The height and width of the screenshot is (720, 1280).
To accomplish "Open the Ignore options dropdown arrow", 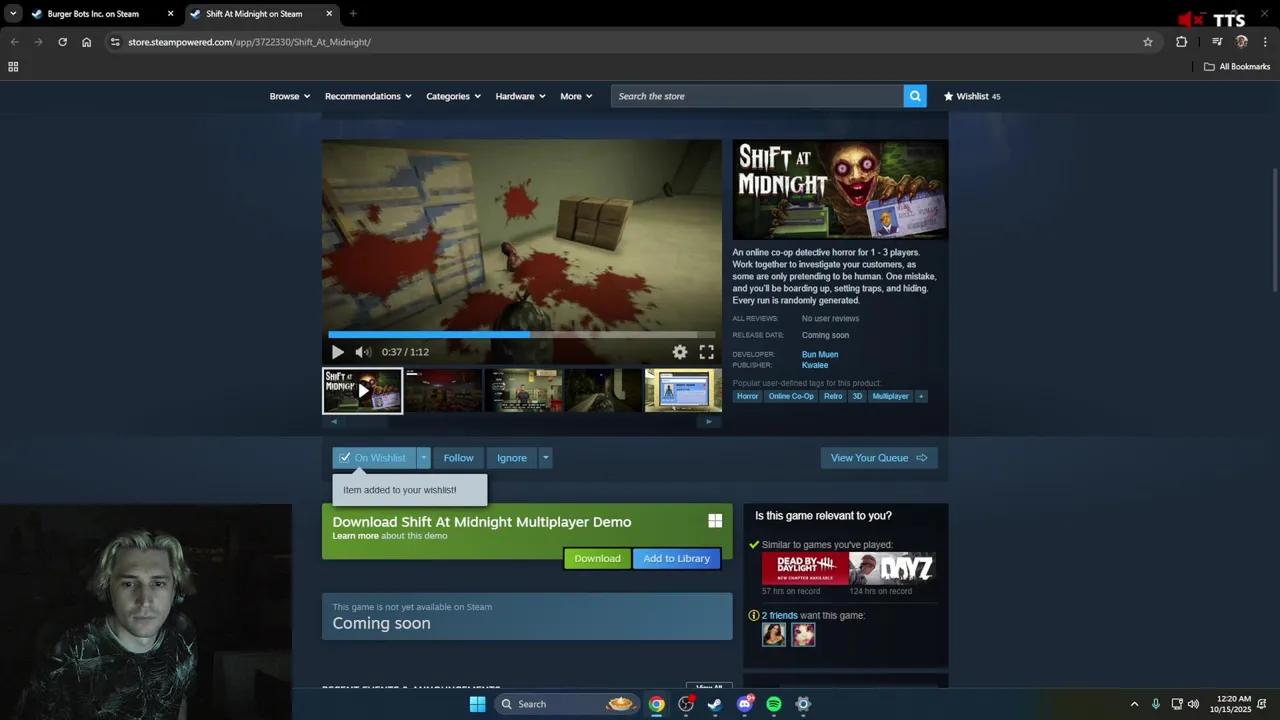I will (x=545, y=458).
